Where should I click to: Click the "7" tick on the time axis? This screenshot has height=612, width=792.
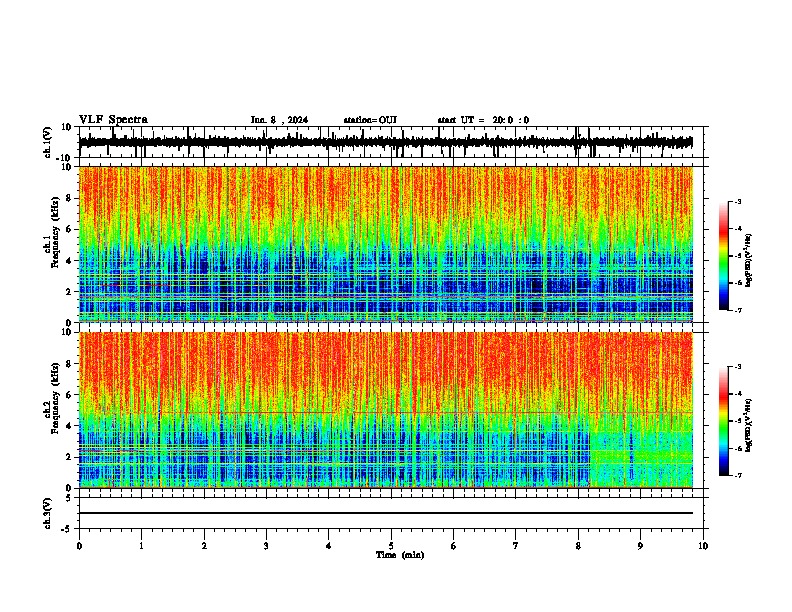click(x=516, y=546)
